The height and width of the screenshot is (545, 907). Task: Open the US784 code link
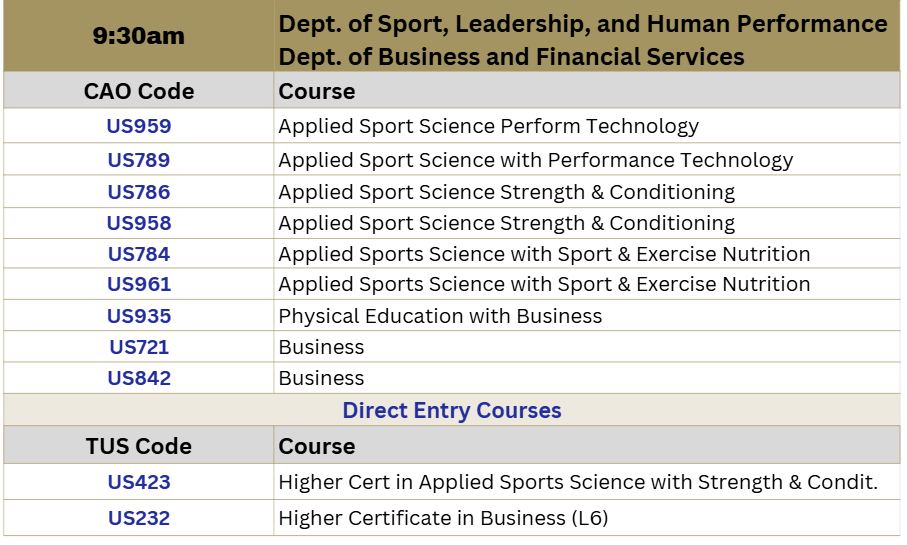click(139, 254)
